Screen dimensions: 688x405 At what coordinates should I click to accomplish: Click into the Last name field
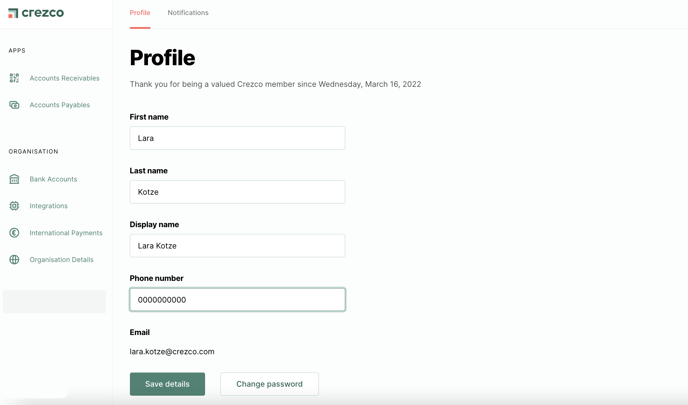pyautogui.click(x=237, y=192)
